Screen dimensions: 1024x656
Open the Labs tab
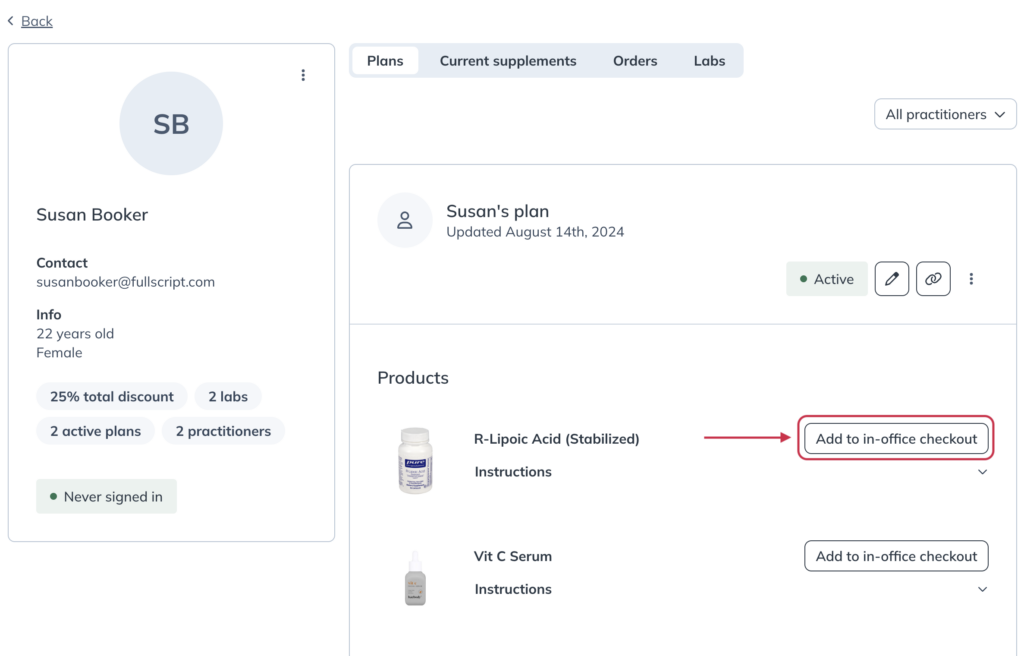[709, 61]
